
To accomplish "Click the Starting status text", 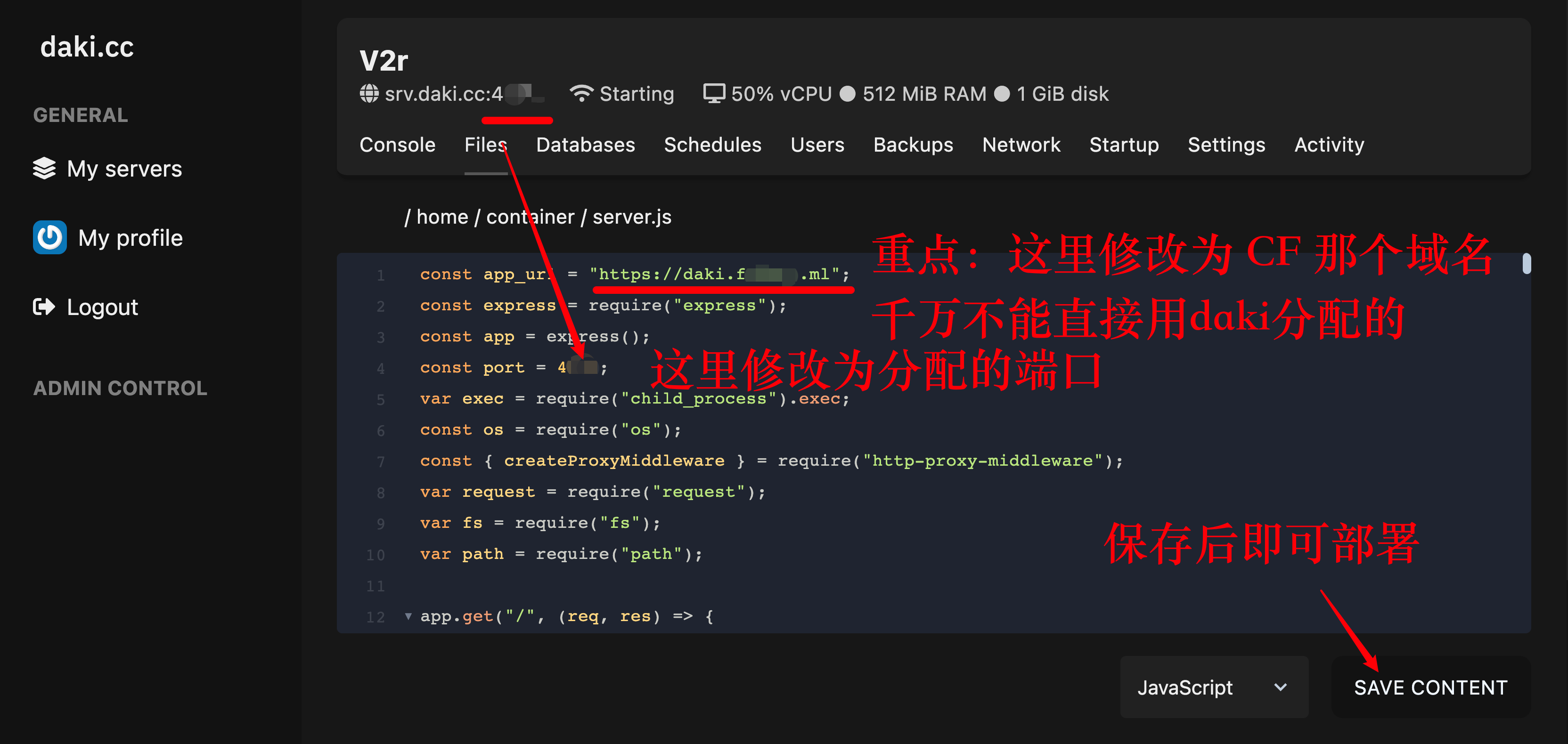I will coord(637,94).
